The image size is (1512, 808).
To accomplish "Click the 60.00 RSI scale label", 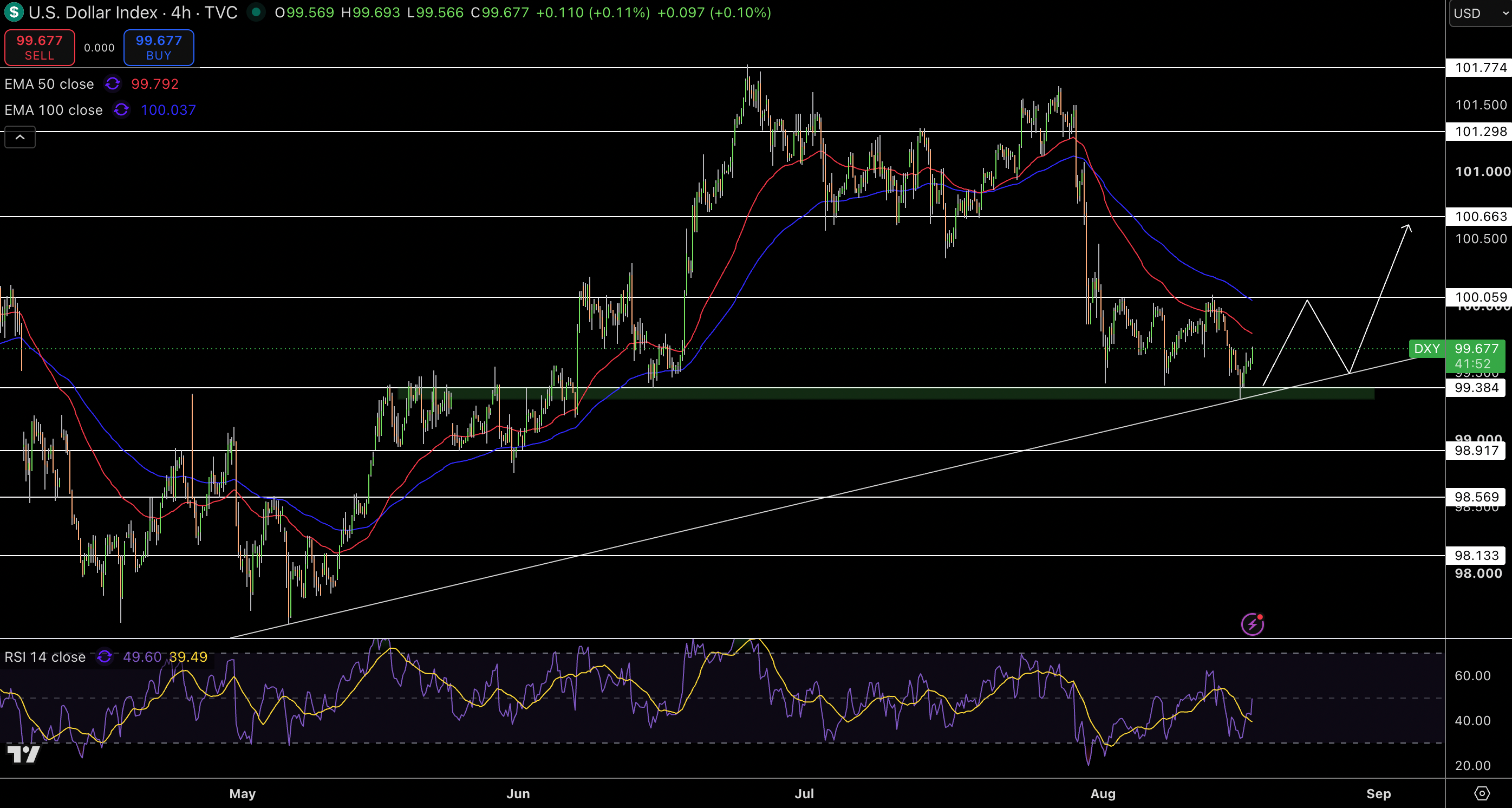I will click(1472, 675).
